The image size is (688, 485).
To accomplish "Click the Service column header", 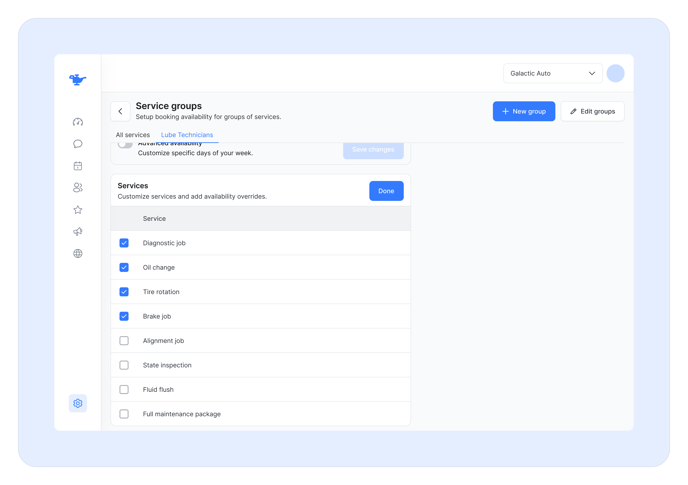I will click(x=154, y=219).
